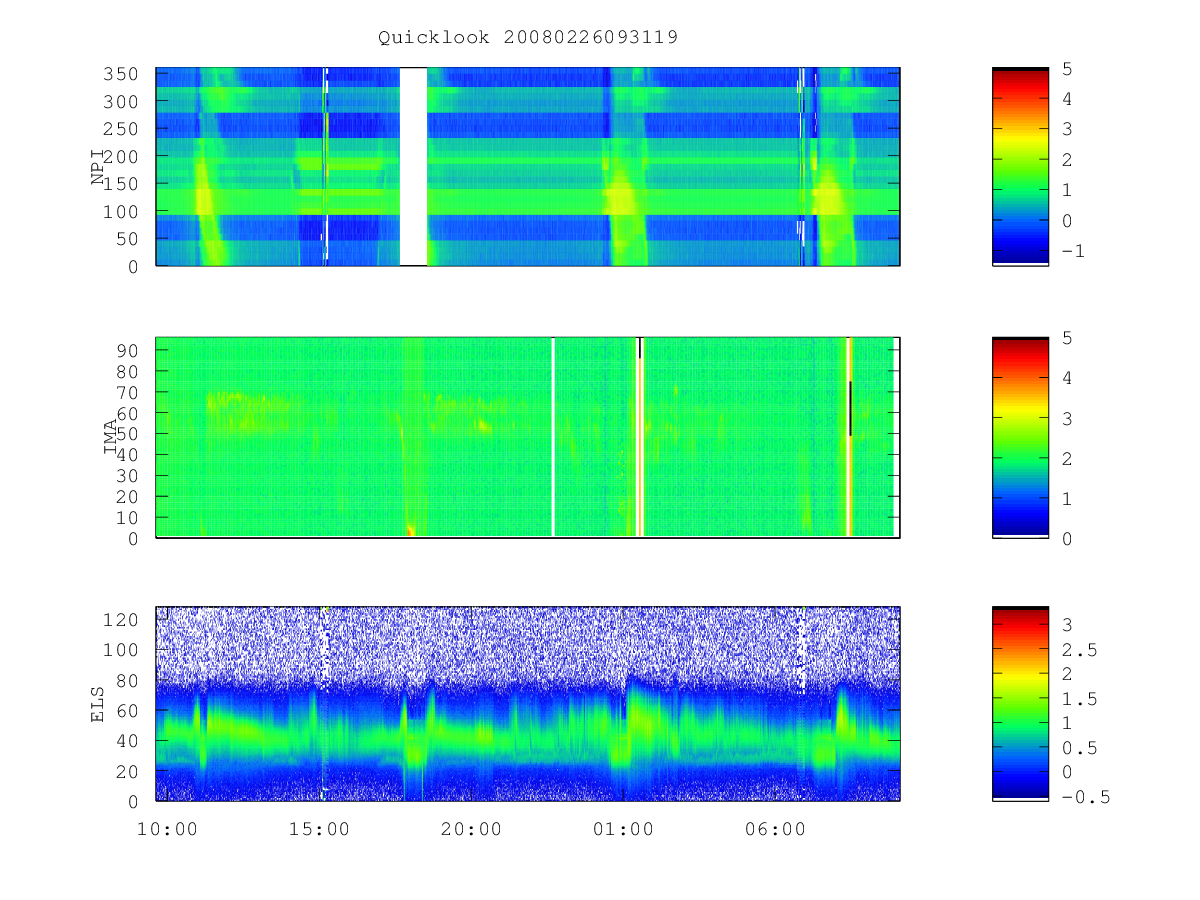Click the ELS spectrogram plot area
This screenshot has width=1200, height=900.
click(x=528, y=703)
